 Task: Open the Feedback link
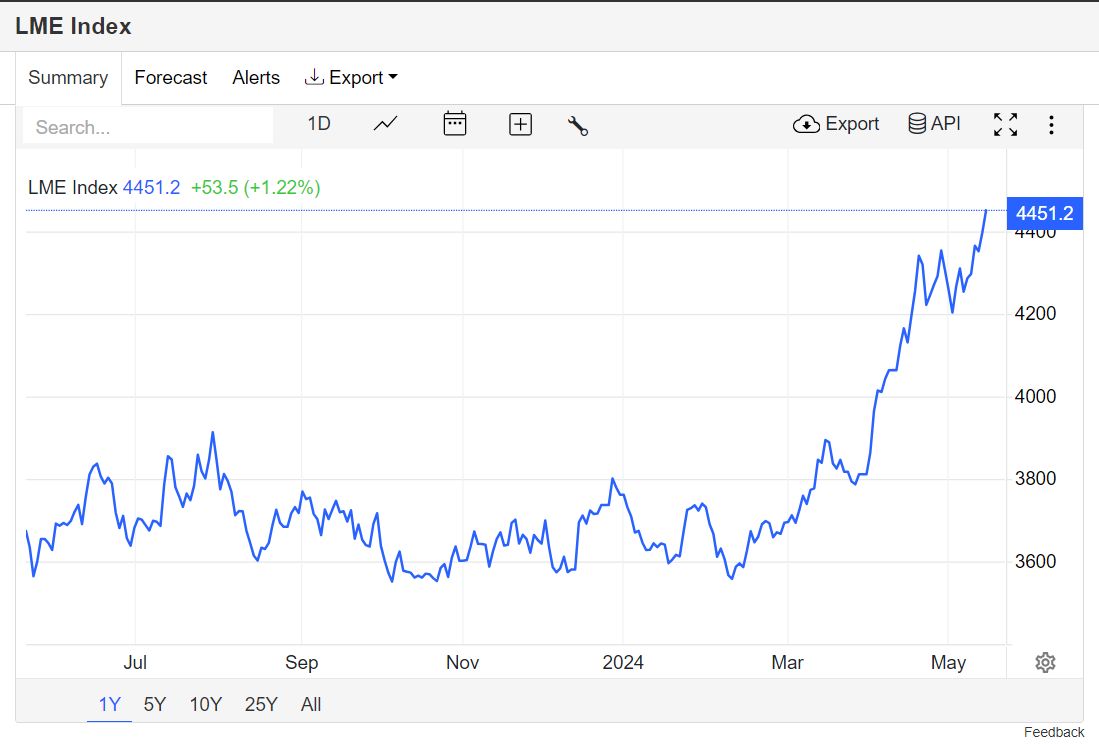pyautogui.click(x=1053, y=732)
